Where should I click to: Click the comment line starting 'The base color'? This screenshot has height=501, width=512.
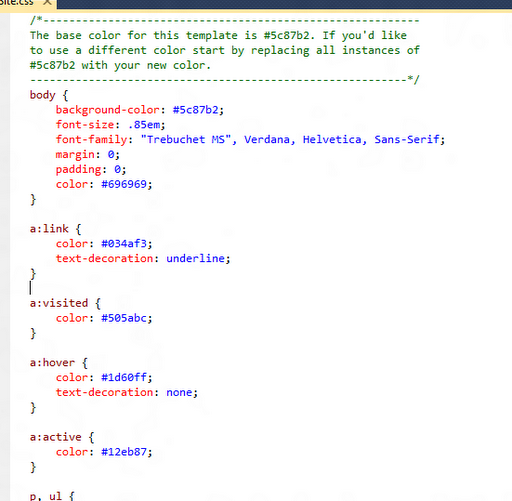tap(218, 35)
